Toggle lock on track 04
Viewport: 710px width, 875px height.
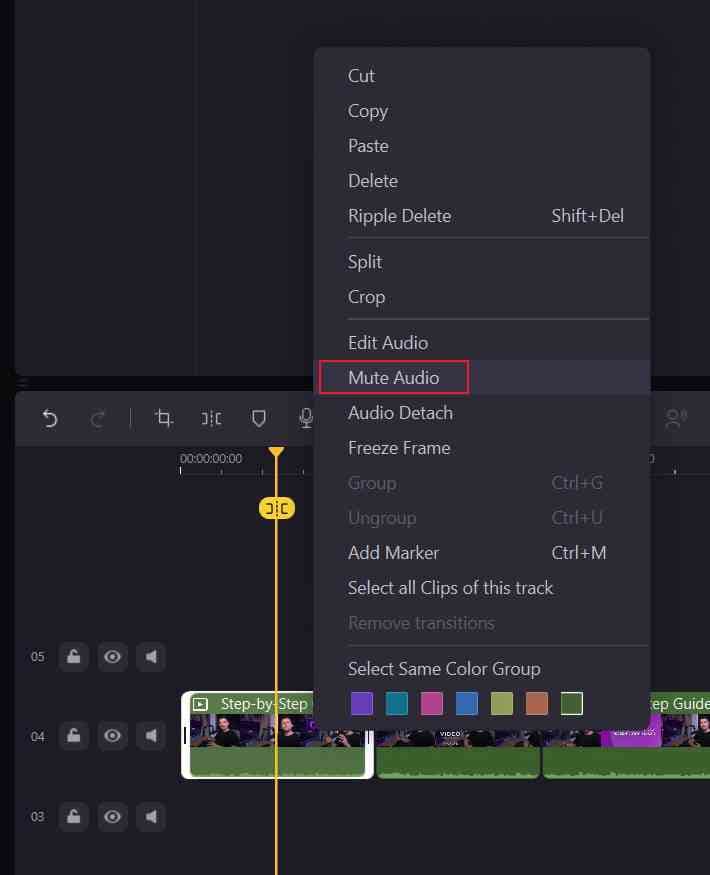74,736
